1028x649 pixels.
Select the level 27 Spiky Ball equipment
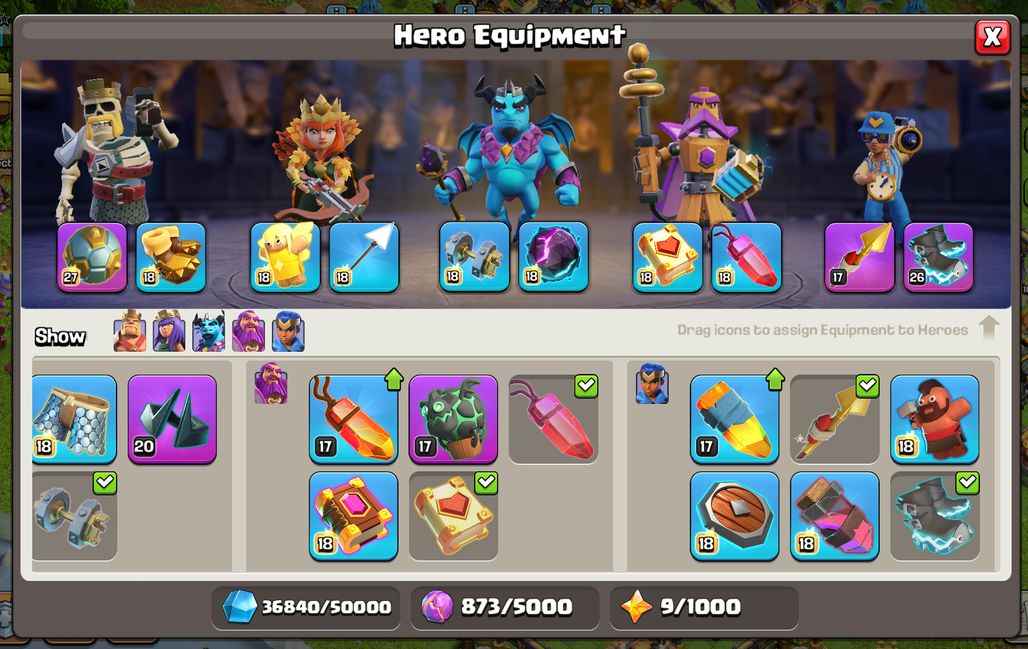[x=92, y=257]
